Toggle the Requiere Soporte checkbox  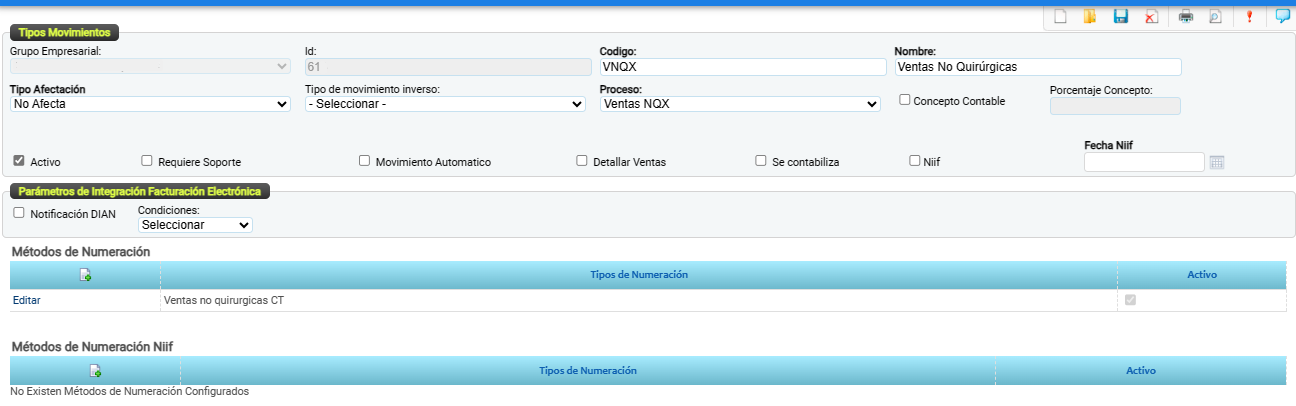[x=147, y=160]
